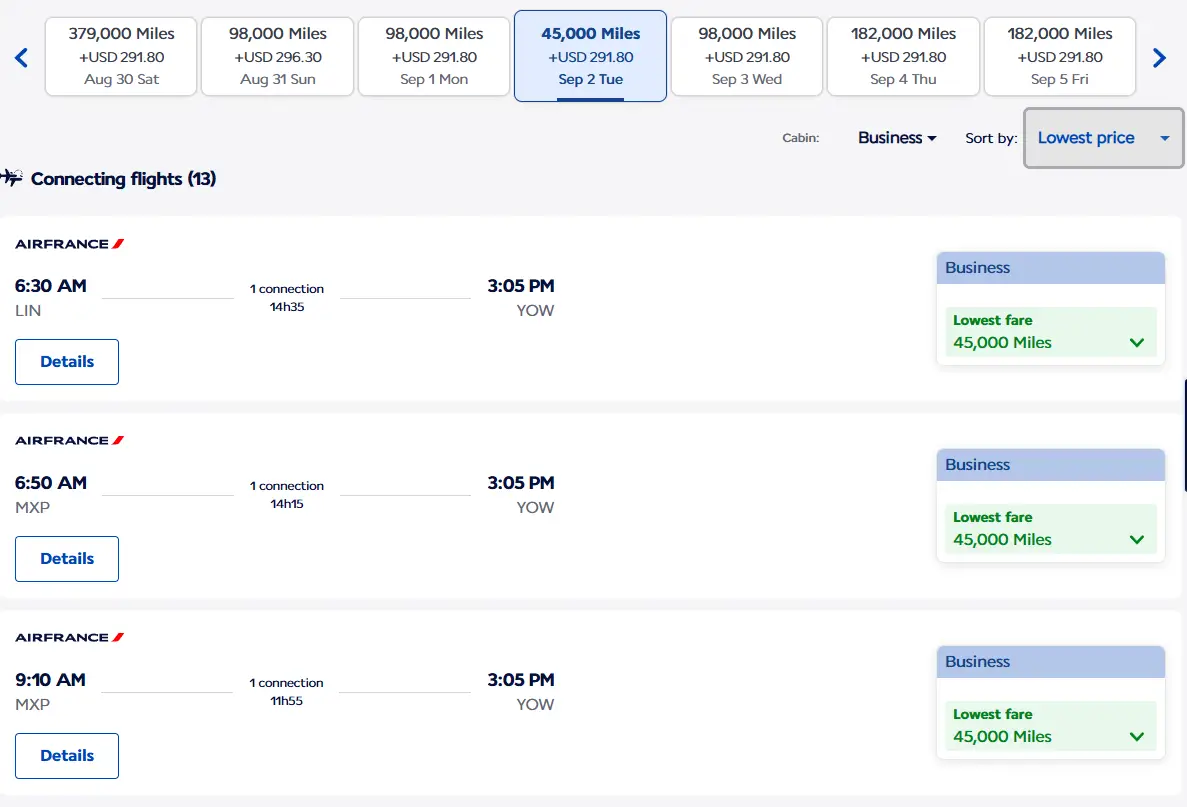This screenshot has height=807, width=1187.
Task: Click the connecting flights airplane icon
Action: point(12,178)
